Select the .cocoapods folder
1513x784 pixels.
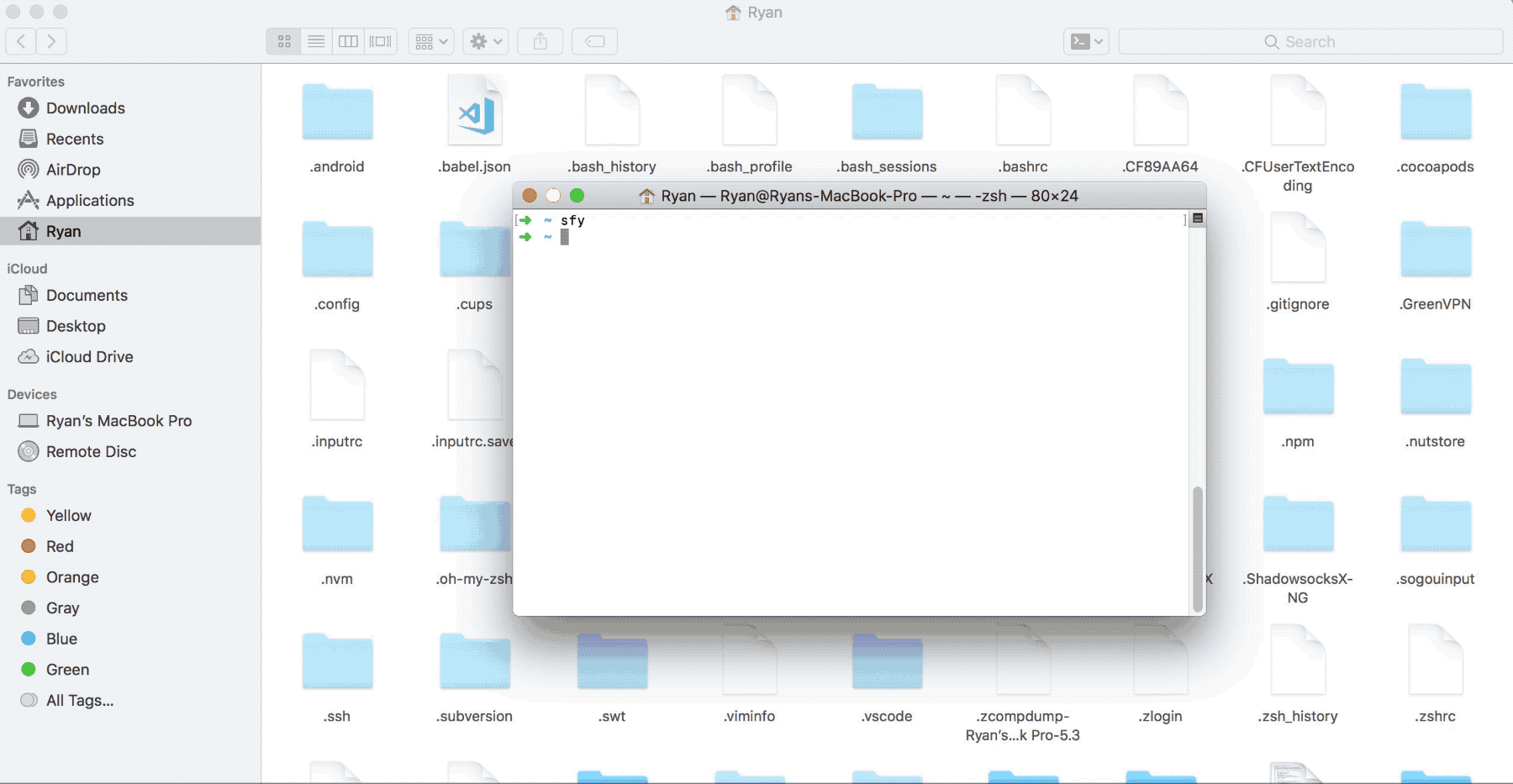pos(1436,112)
